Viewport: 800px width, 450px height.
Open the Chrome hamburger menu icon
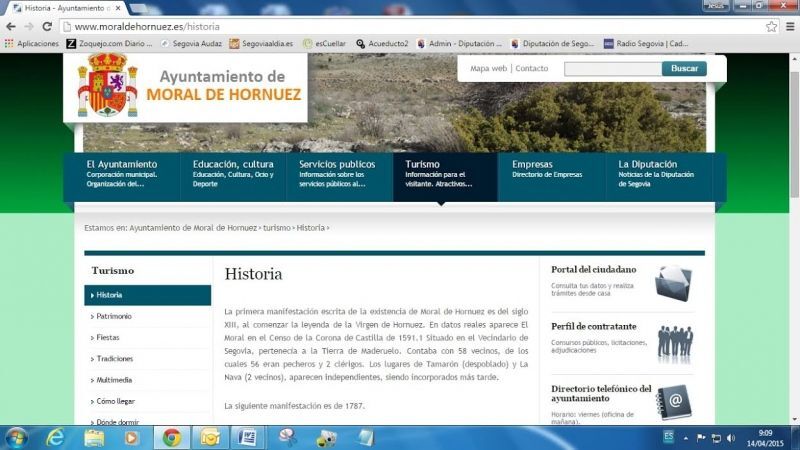click(x=789, y=26)
